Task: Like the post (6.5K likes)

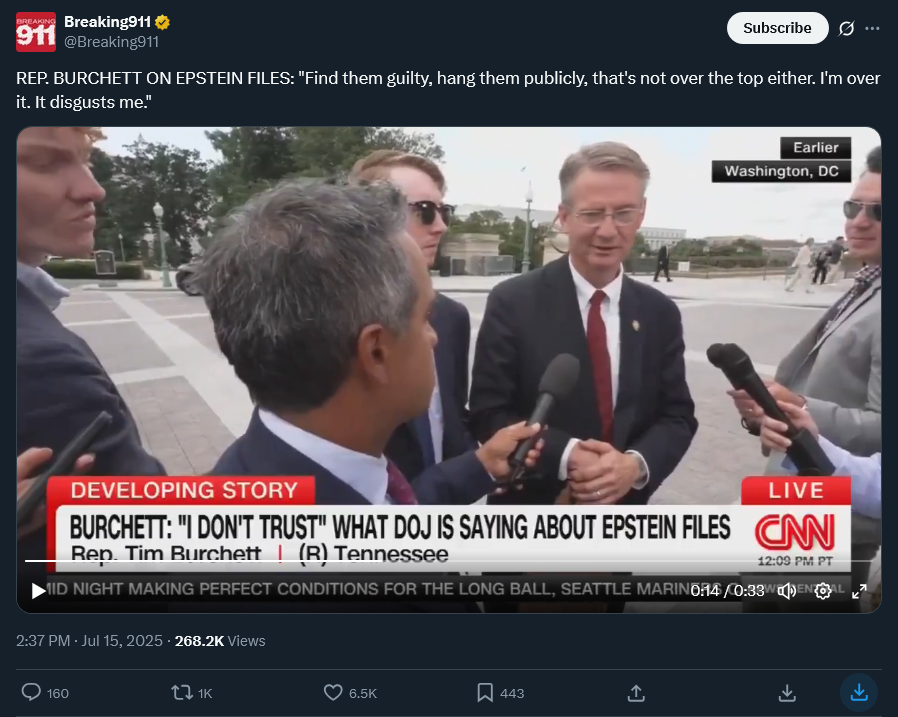Action: pos(350,693)
